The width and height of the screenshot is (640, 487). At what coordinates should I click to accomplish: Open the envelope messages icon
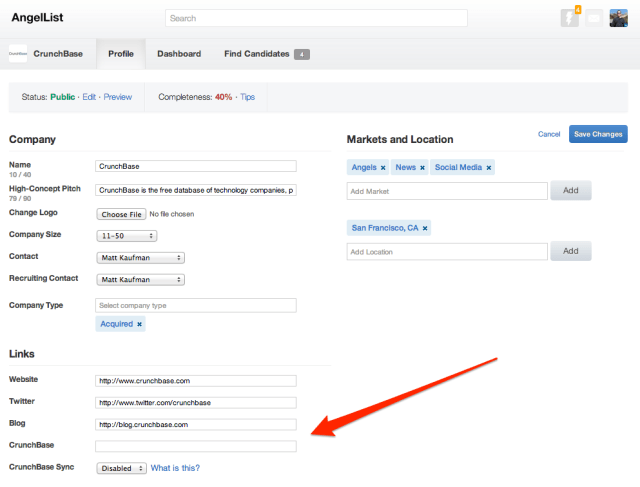594,18
